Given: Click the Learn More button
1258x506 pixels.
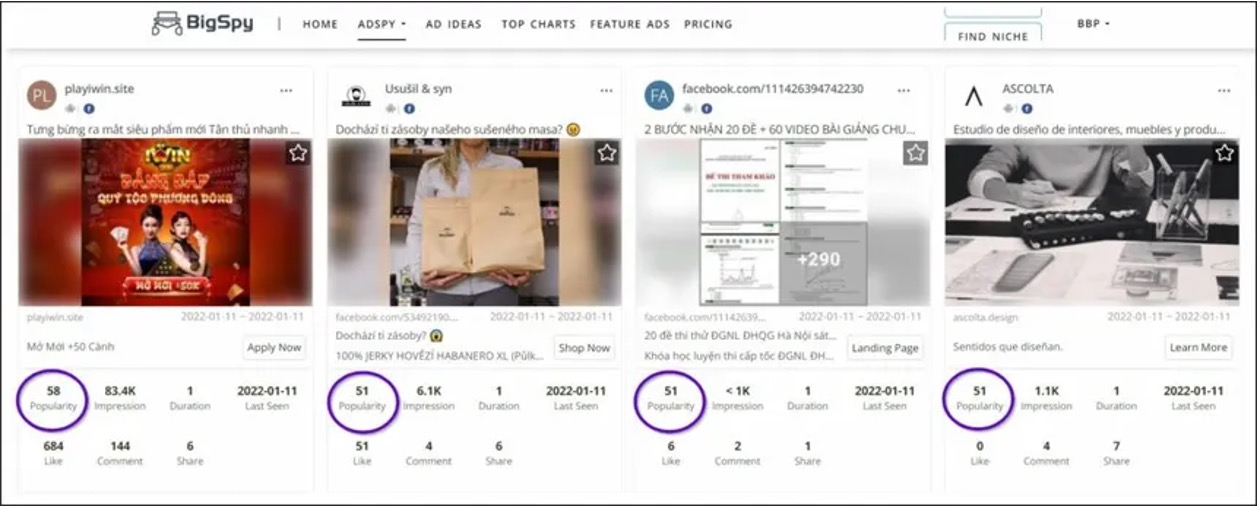Looking at the screenshot, I should pos(1198,348).
